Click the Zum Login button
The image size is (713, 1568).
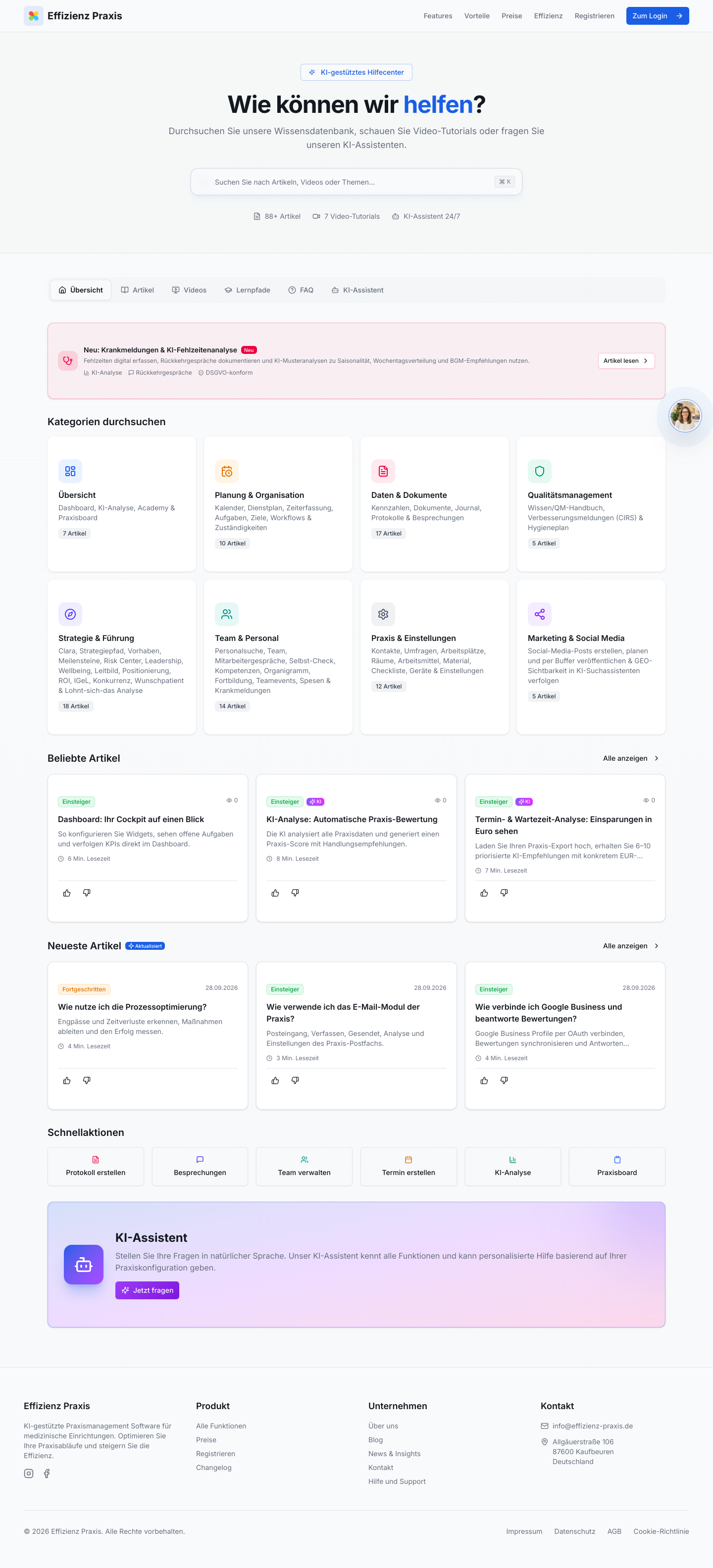658,16
